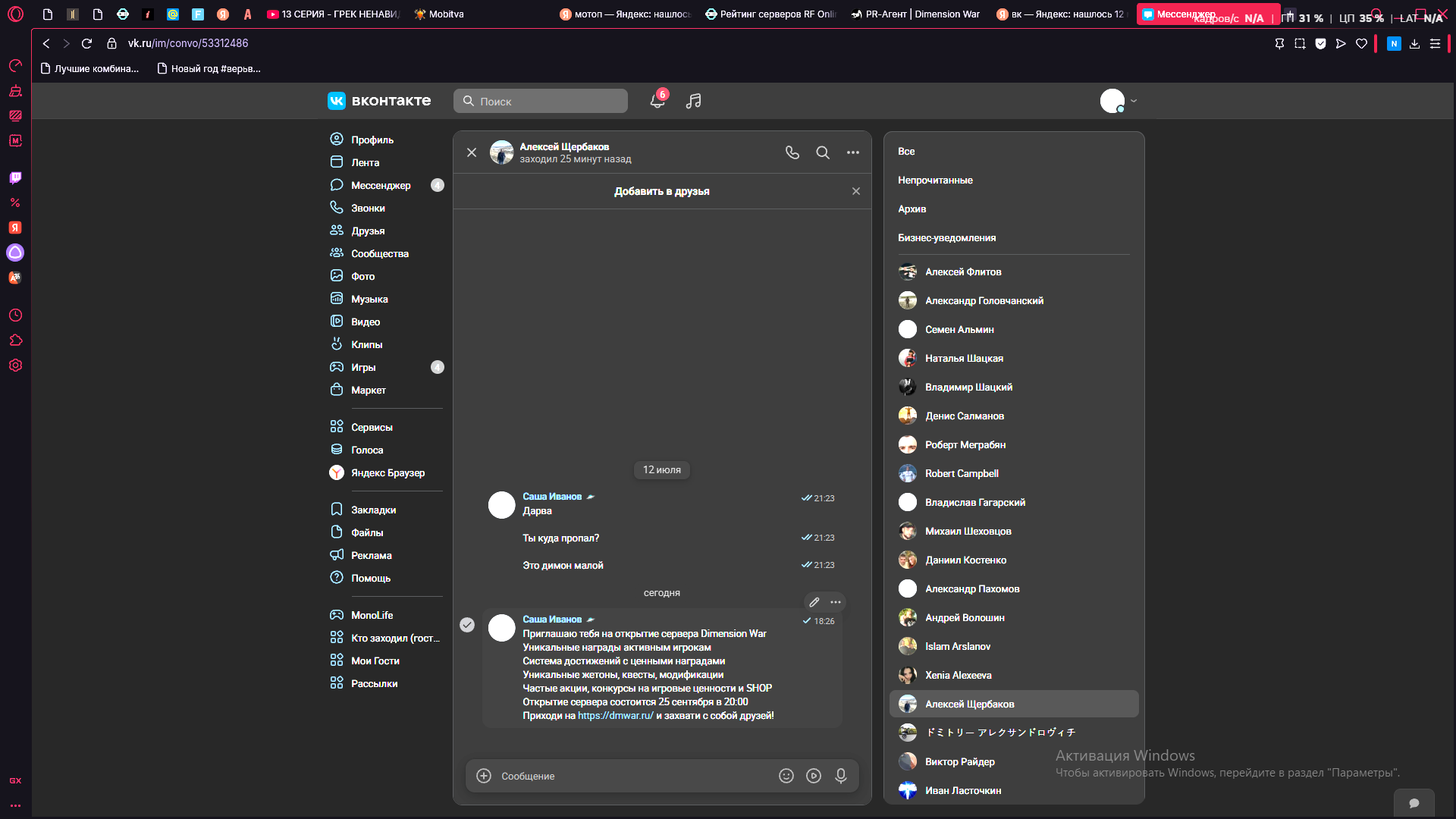
Task: Open search within the conversation
Action: point(823,152)
